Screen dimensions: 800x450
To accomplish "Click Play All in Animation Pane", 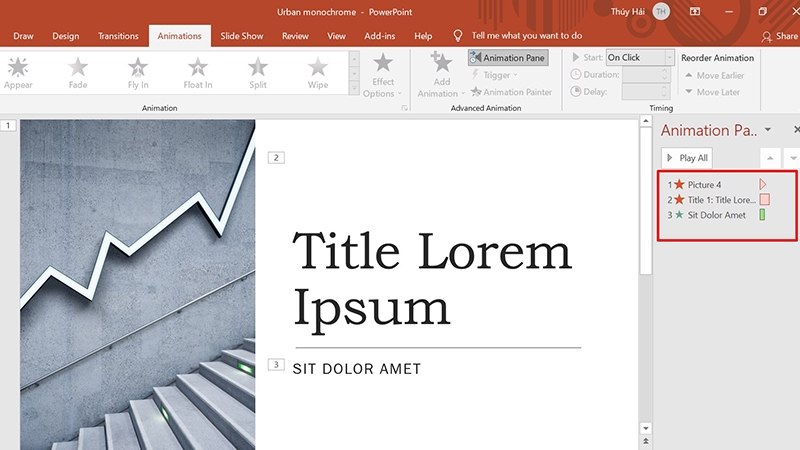I will point(687,158).
